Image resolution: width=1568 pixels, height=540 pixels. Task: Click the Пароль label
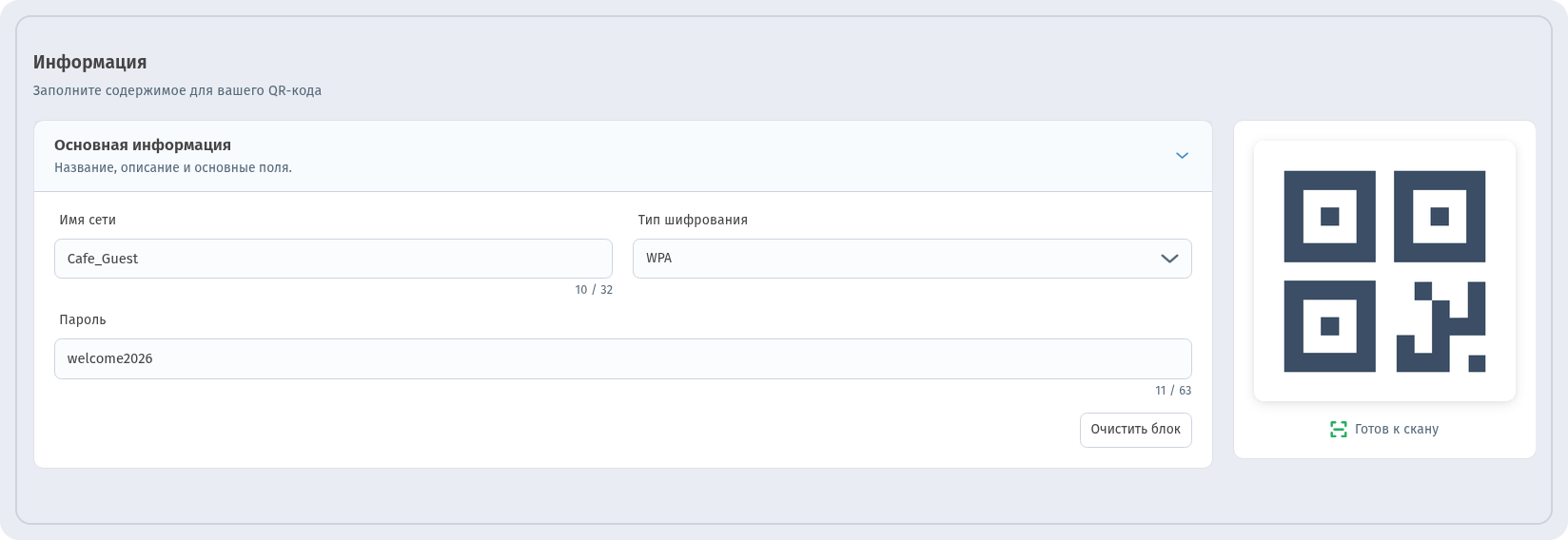click(83, 319)
